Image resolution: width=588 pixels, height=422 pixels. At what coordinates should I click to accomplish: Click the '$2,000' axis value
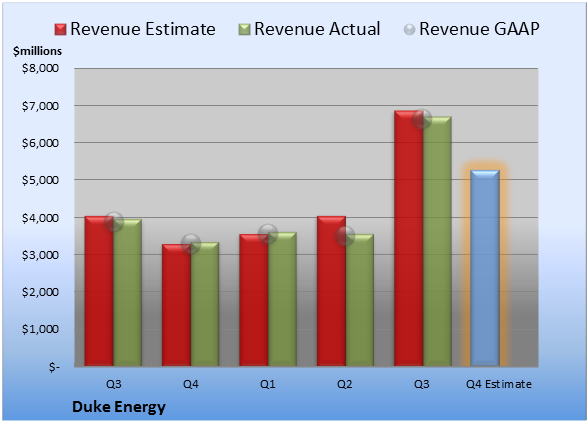pos(40,292)
